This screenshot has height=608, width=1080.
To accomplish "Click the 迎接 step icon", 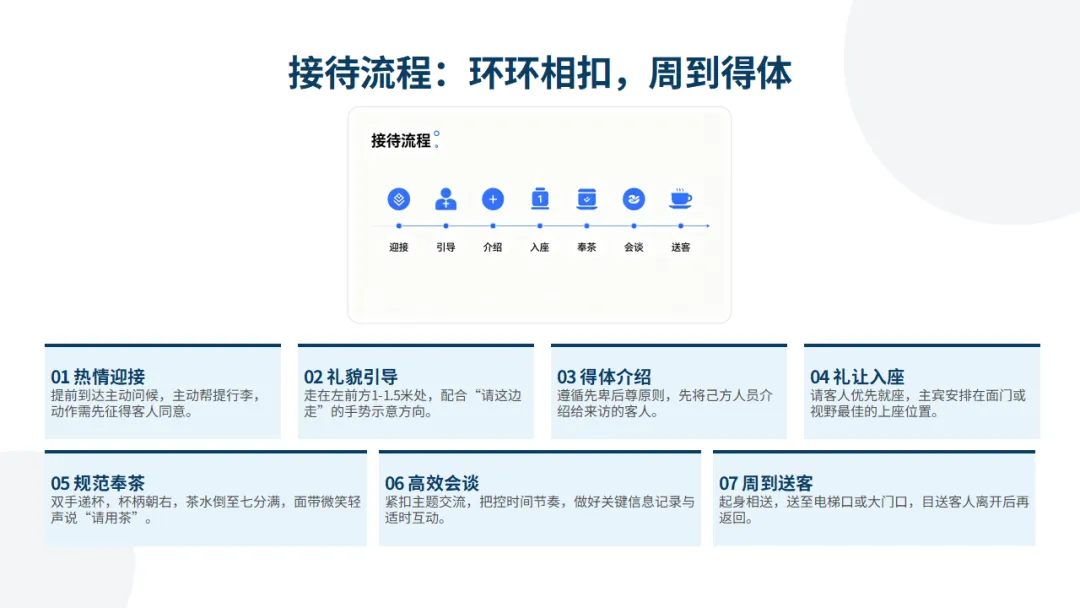I will tap(399, 199).
